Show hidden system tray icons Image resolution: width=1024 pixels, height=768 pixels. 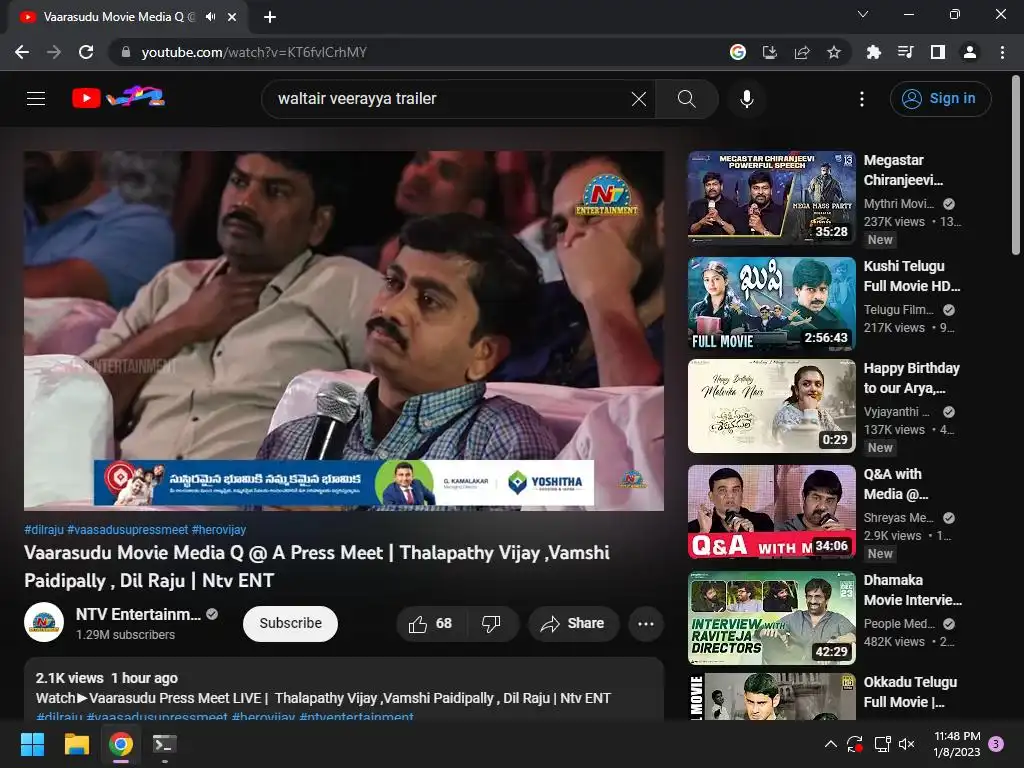[x=831, y=744]
